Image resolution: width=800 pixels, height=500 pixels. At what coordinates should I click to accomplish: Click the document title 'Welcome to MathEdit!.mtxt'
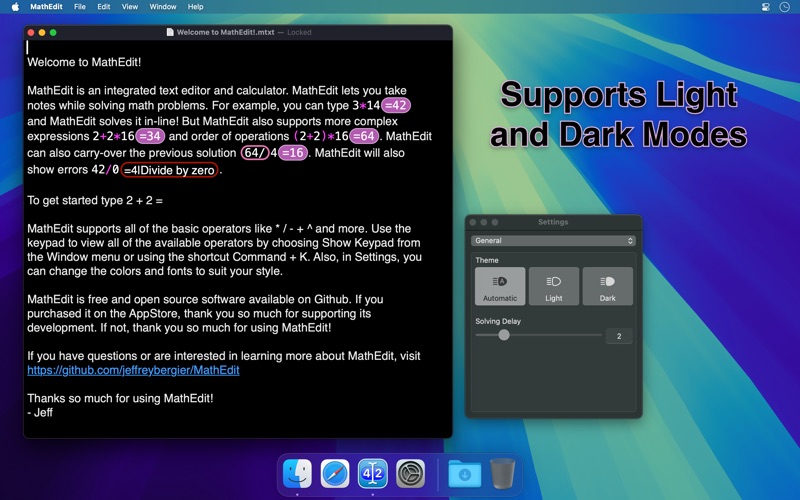coord(226,32)
